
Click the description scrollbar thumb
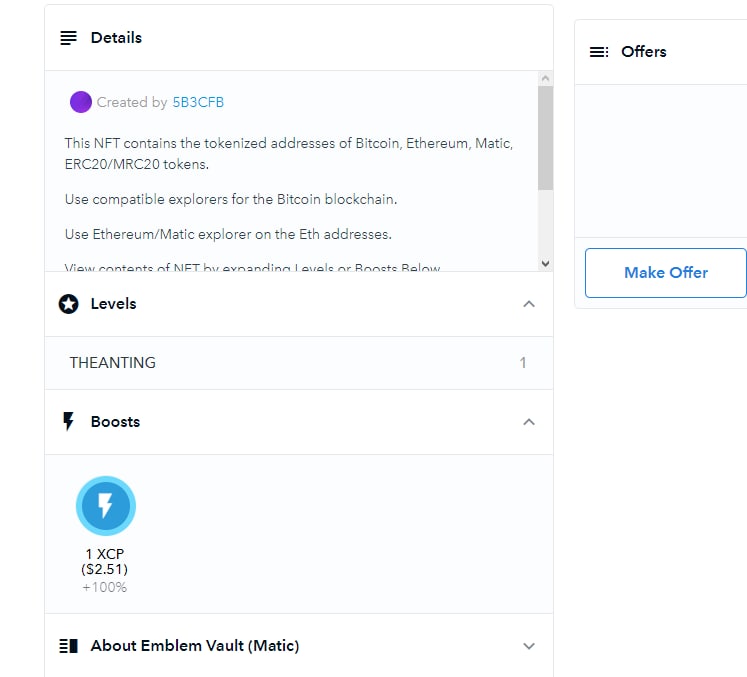click(x=545, y=138)
